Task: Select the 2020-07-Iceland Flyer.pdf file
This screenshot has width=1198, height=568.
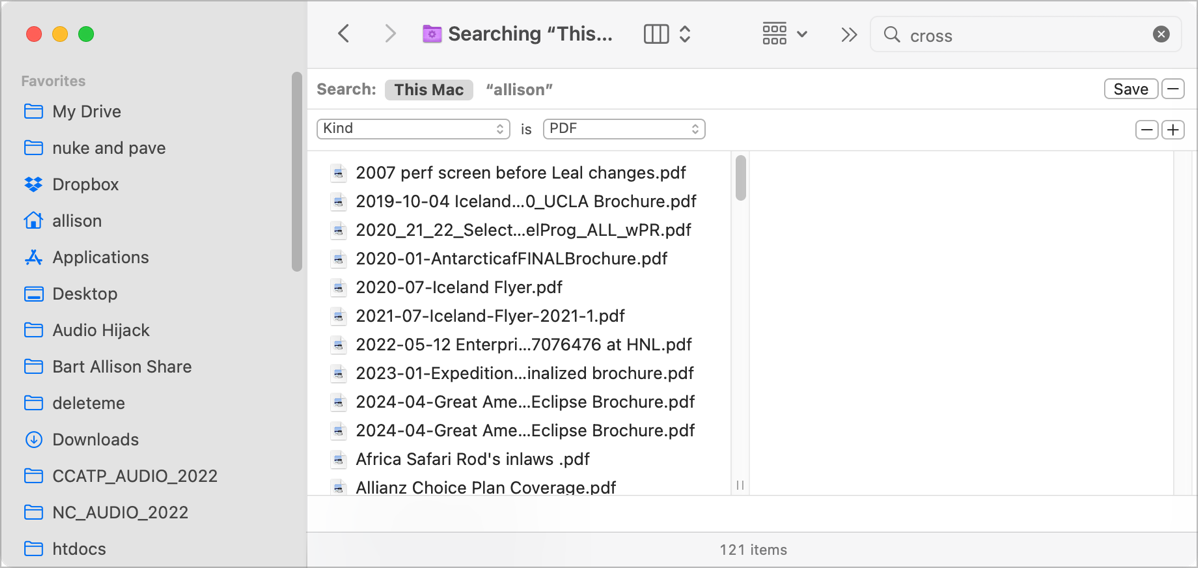Action: coord(459,287)
